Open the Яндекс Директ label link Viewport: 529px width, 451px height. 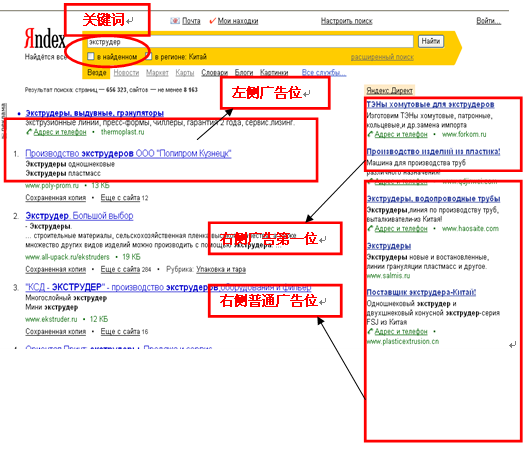pos(389,91)
